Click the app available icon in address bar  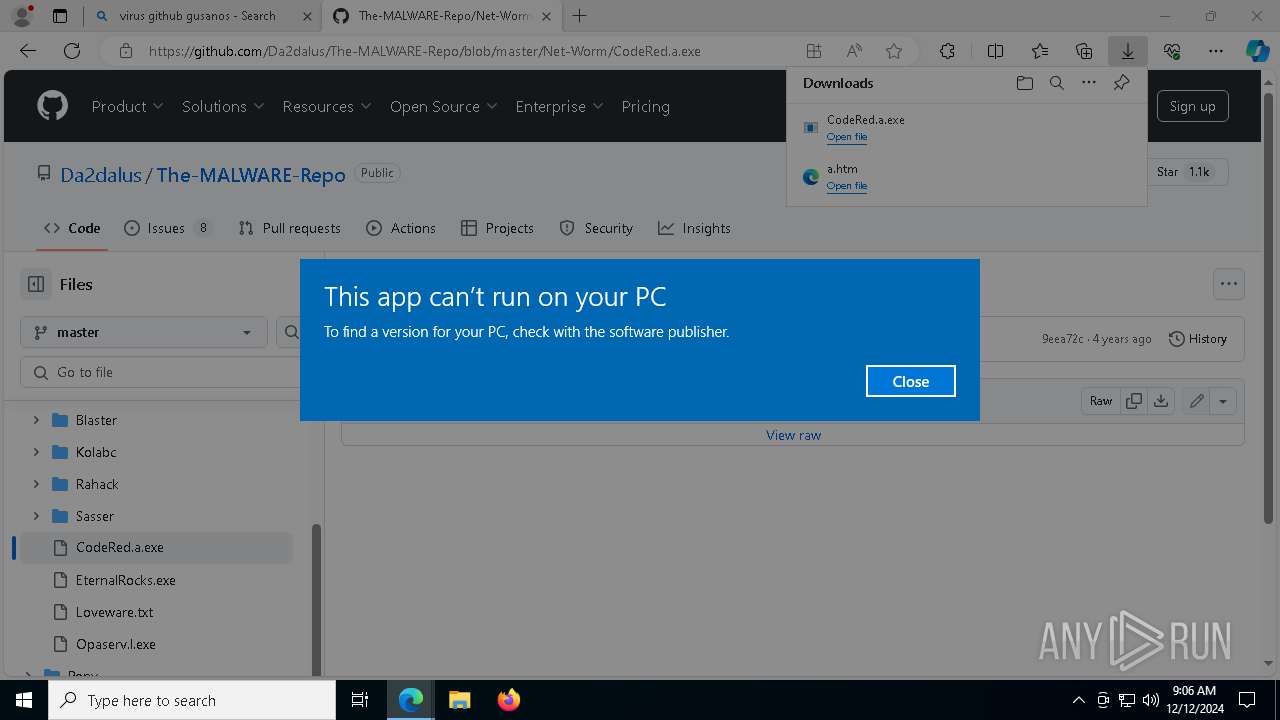[x=814, y=51]
